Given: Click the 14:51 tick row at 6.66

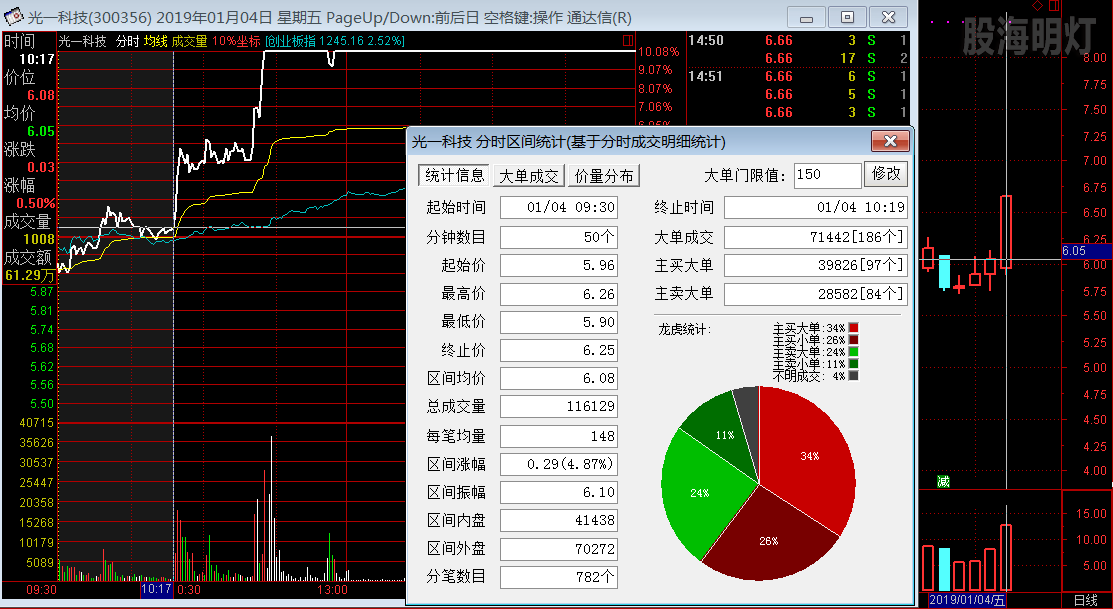Looking at the screenshot, I should (799, 76).
